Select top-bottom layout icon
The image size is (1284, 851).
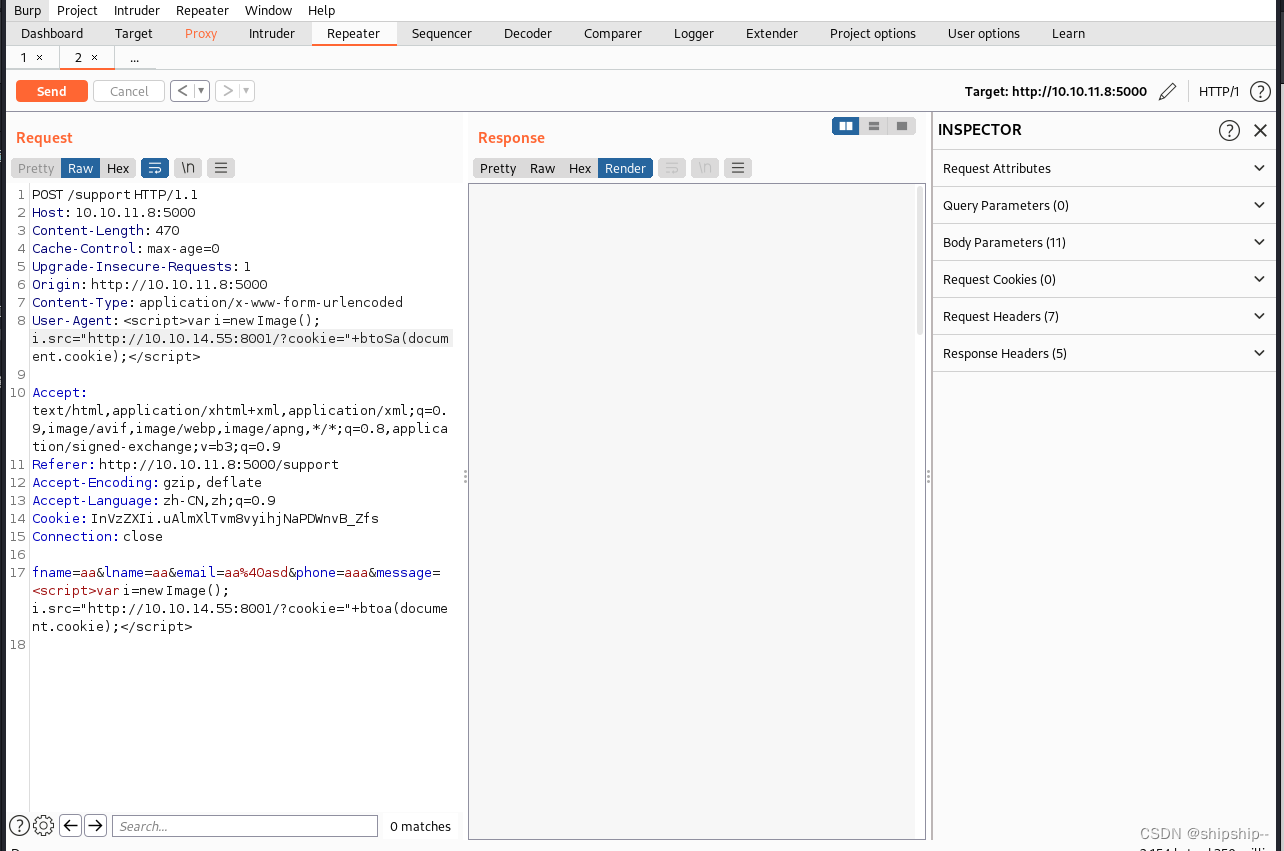coord(874,126)
